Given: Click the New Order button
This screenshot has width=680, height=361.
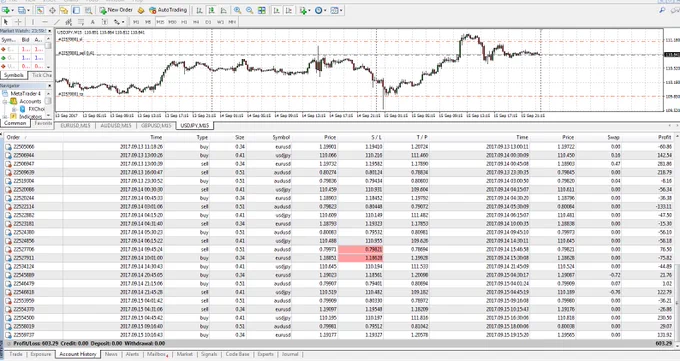Looking at the screenshot, I should tap(116, 10).
